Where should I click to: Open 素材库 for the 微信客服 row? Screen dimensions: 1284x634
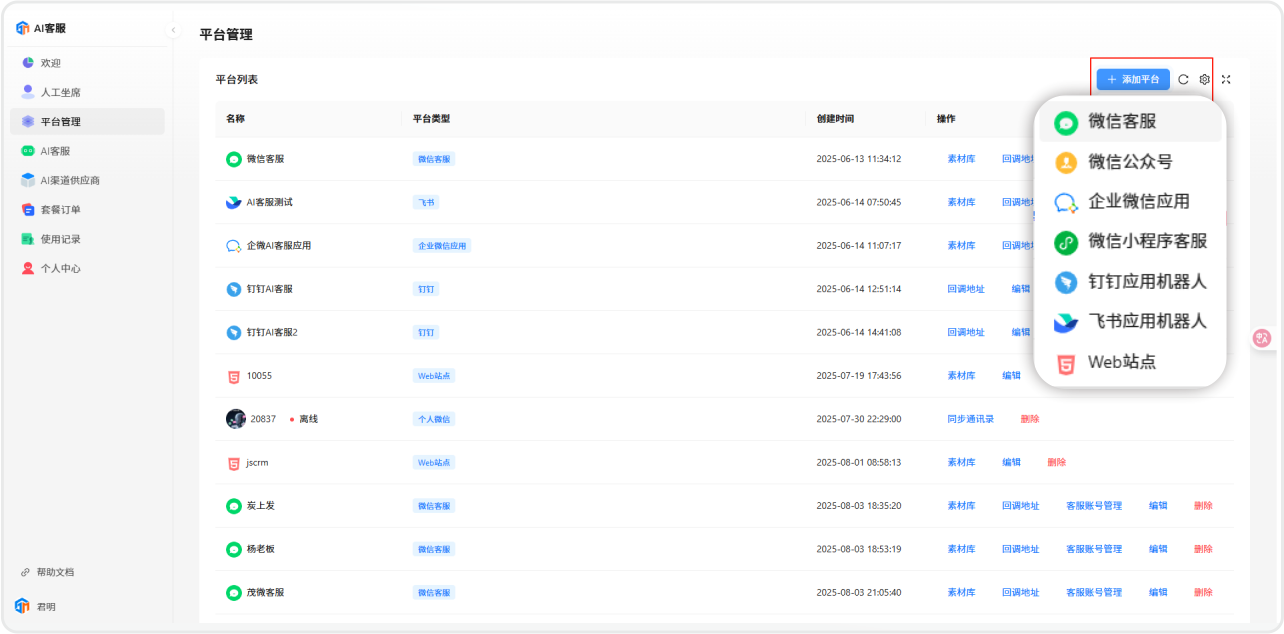click(961, 159)
